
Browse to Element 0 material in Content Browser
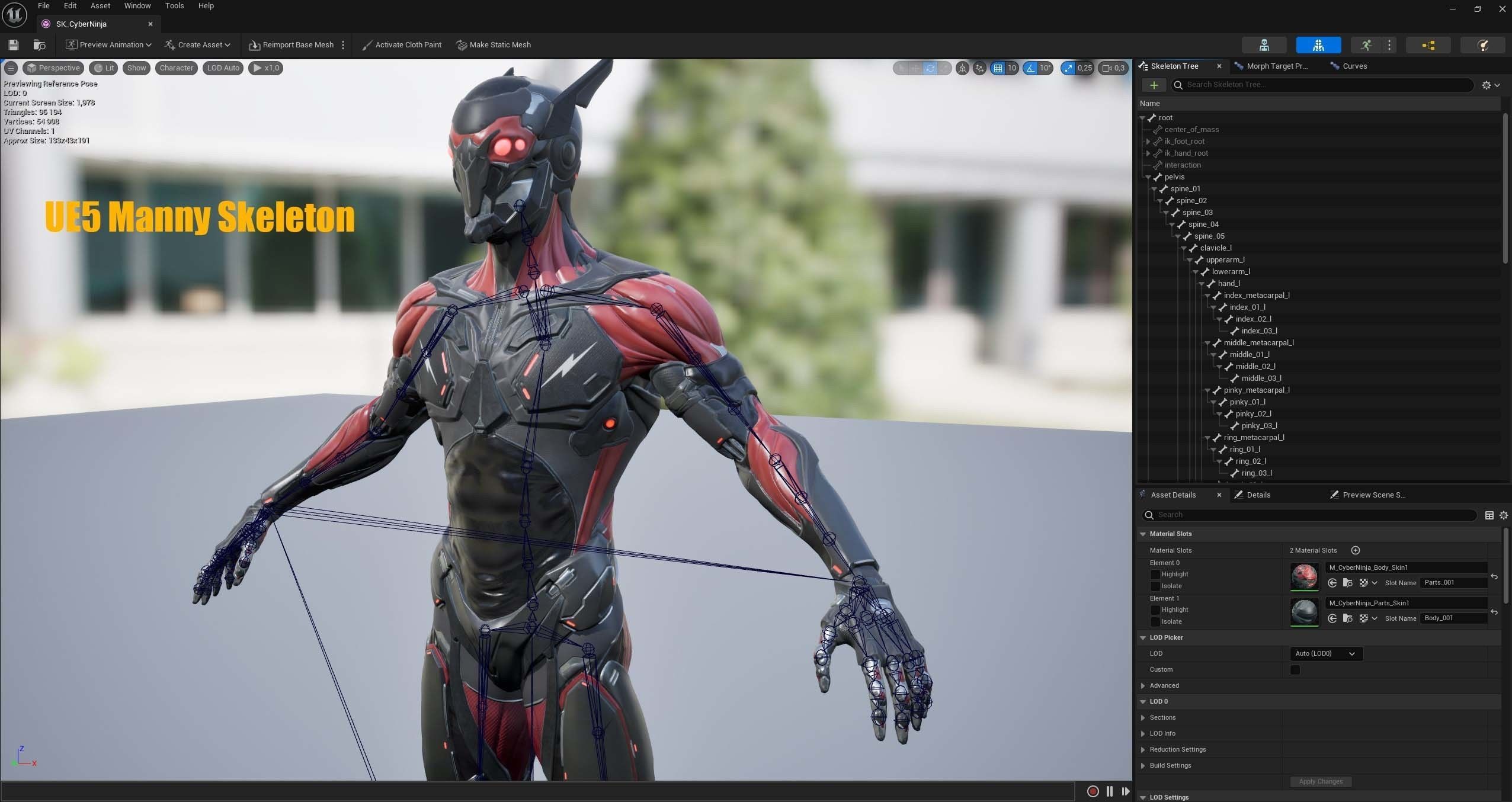(1348, 583)
